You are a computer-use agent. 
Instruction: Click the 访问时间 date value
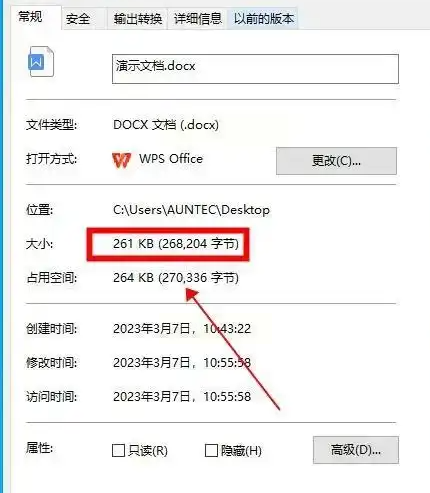pyautogui.click(x=182, y=397)
